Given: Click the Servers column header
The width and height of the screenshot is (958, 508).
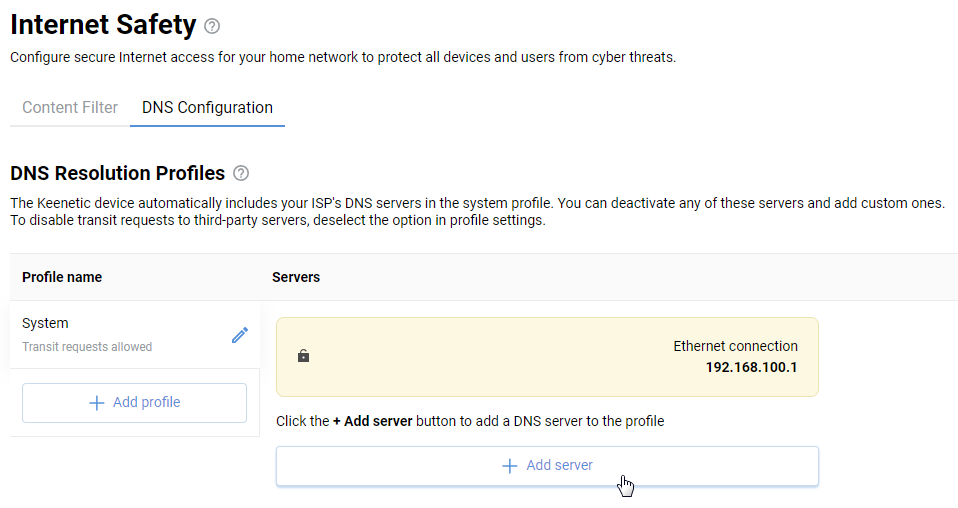Looking at the screenshot, I should pos(296,277).
